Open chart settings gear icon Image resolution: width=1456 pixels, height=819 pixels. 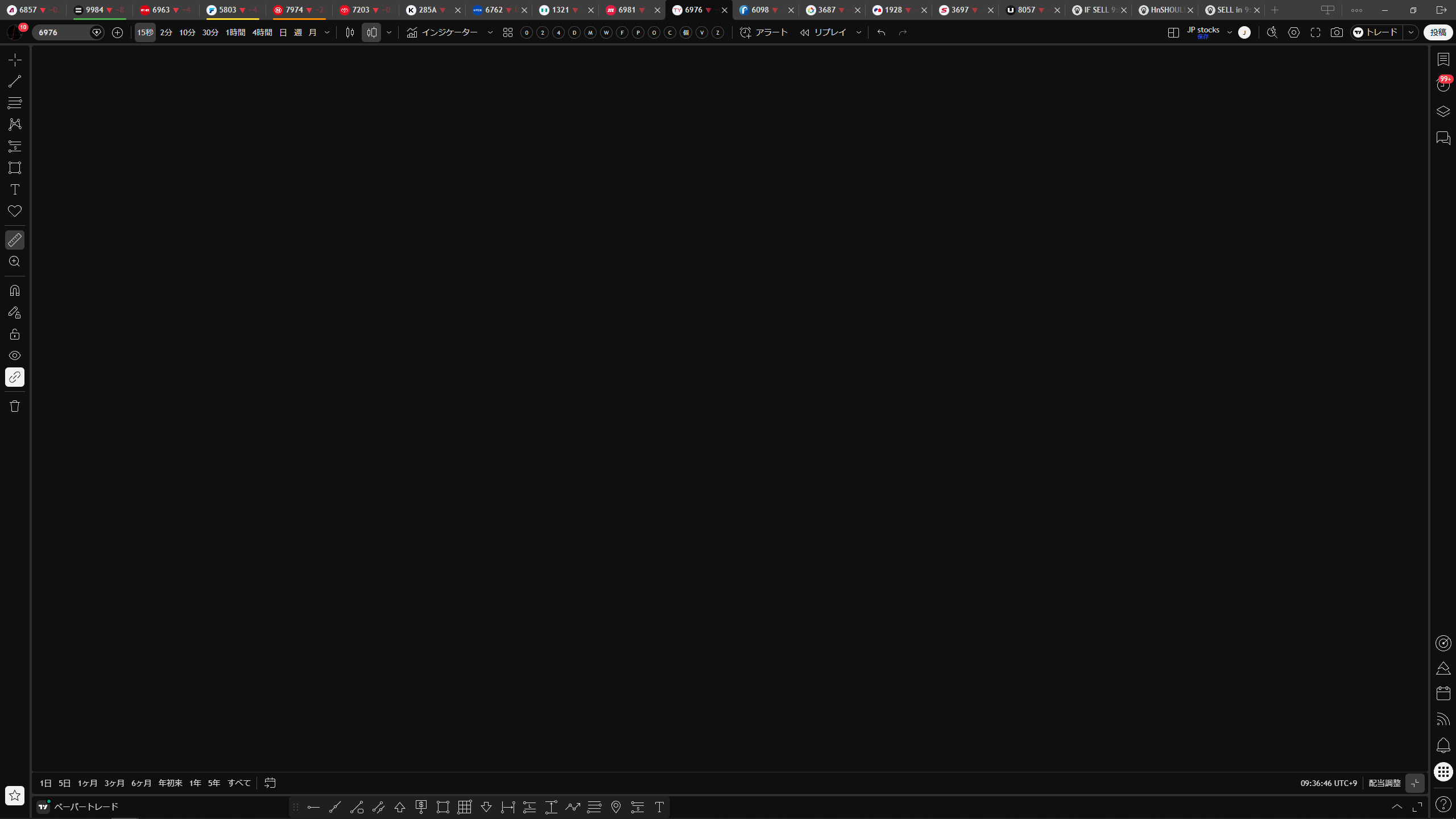tap(1294, 32)
